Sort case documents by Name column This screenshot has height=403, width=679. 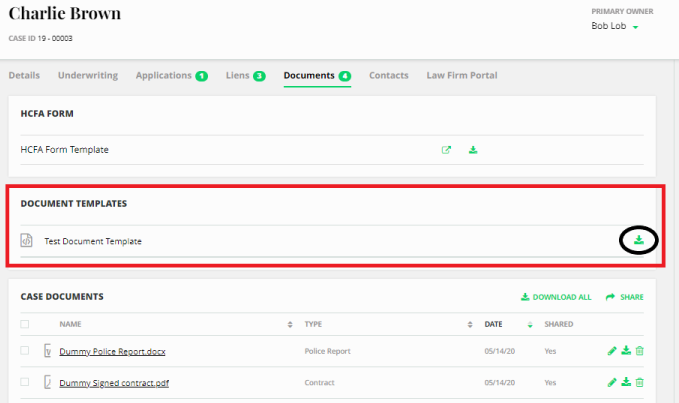point(290,324)
